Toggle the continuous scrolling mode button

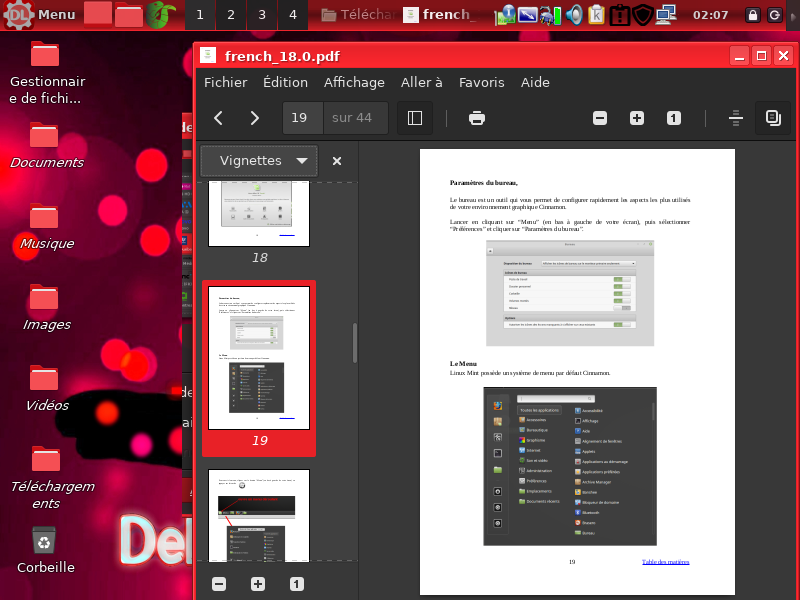(736, 118)
